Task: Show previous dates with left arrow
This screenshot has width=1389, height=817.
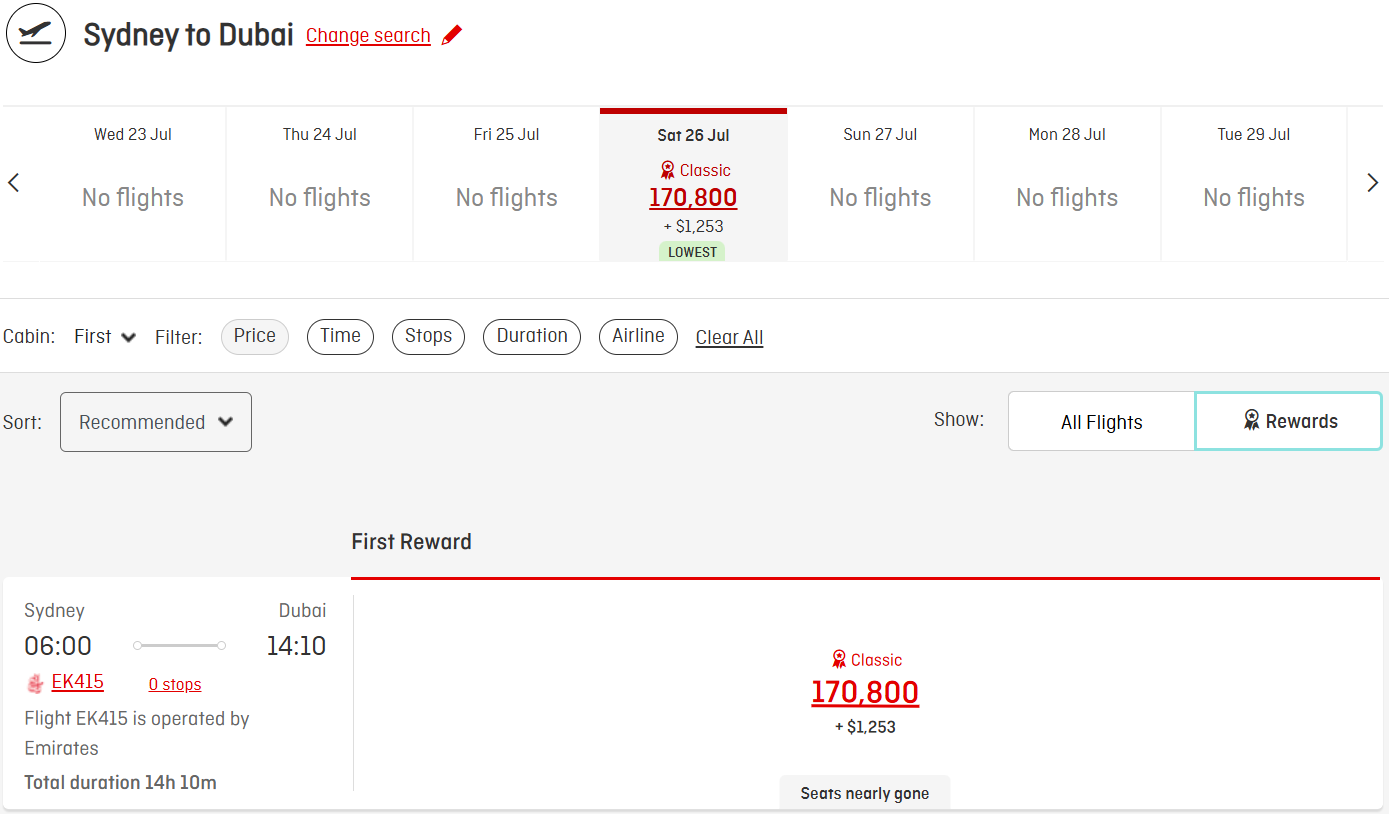Action: click(x=14, y=183)
